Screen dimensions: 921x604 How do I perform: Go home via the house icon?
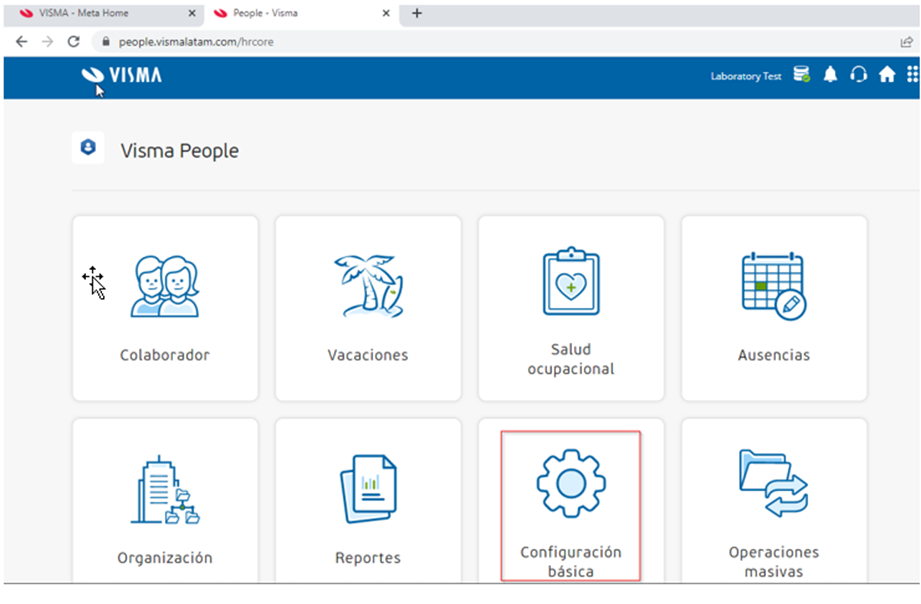point(886,74)
